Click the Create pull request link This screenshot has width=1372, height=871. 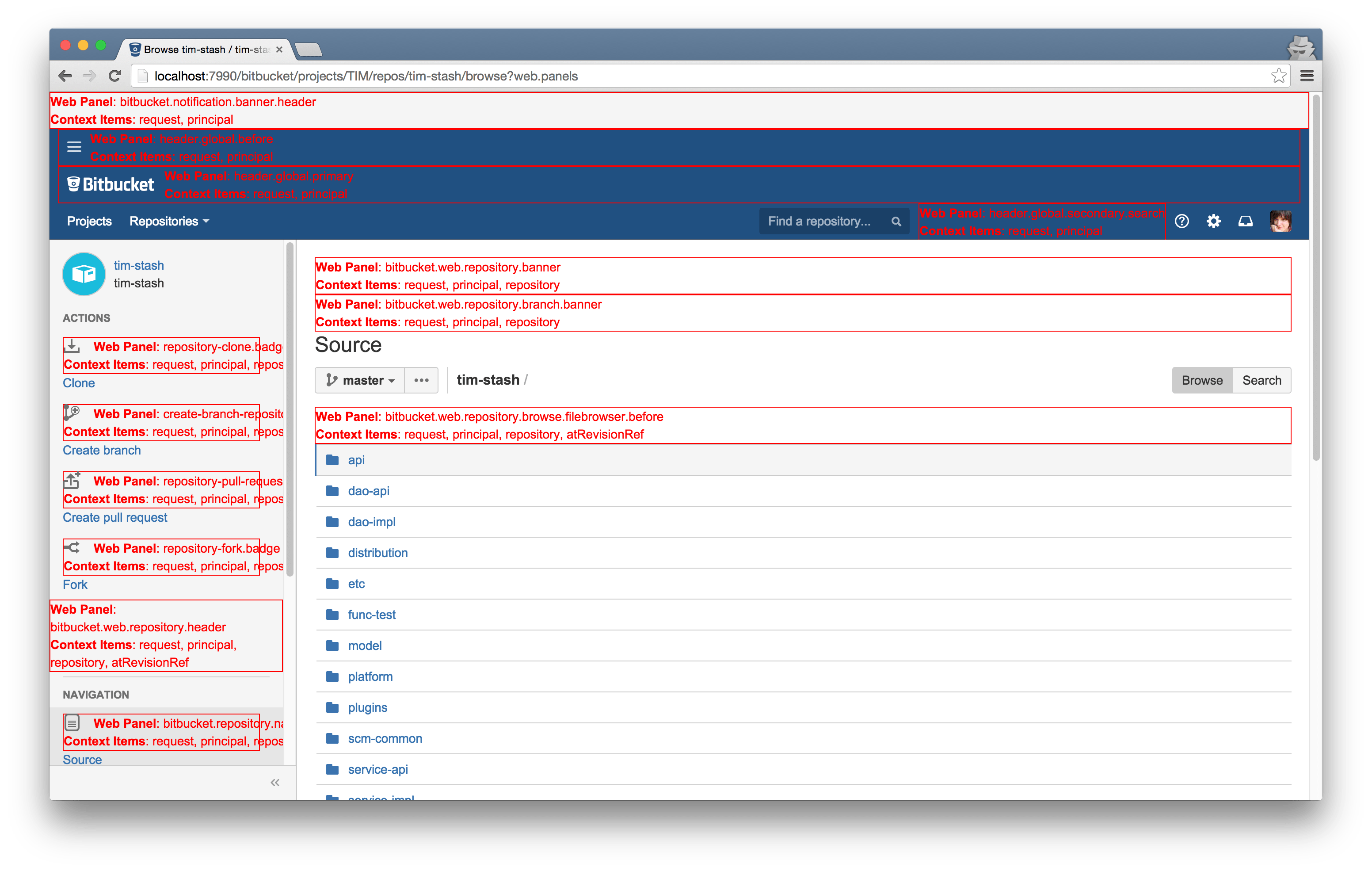coord(115,517)
